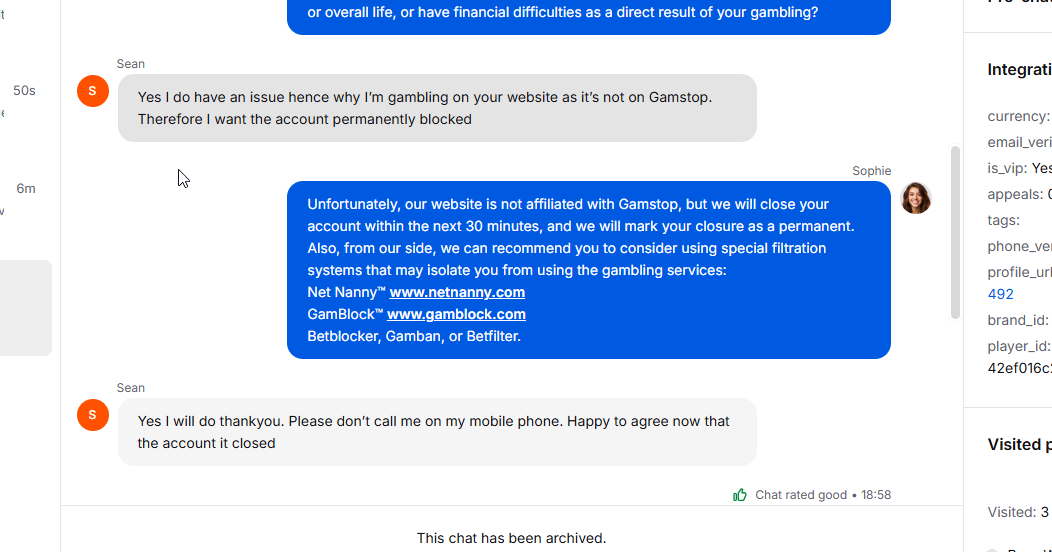Click Sophie's blue Gamstop reply bubble
The width and height of the screenshot is (1052, 552).
point(588,269)
